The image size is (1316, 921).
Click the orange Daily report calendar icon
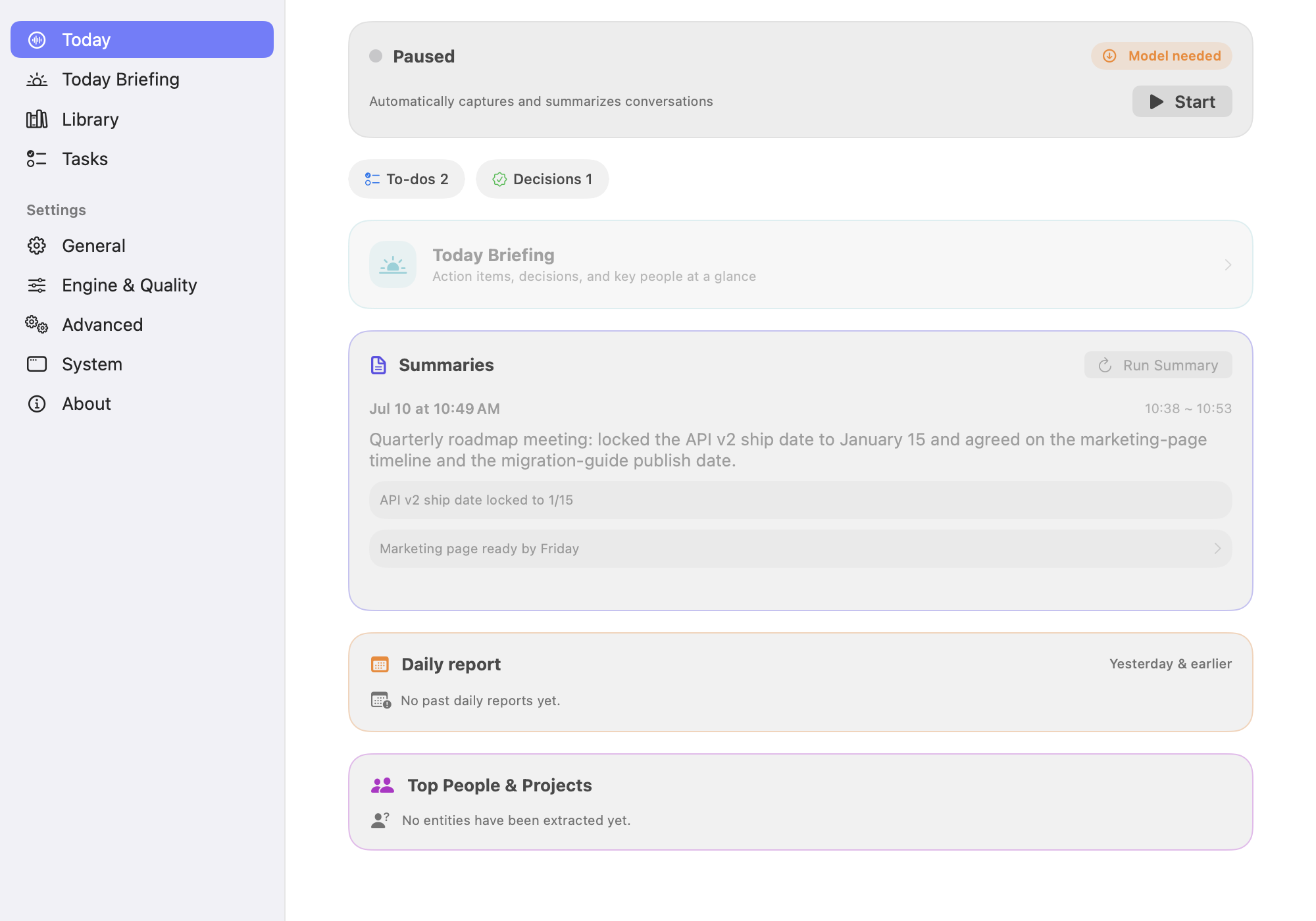(x=380, y=664)
